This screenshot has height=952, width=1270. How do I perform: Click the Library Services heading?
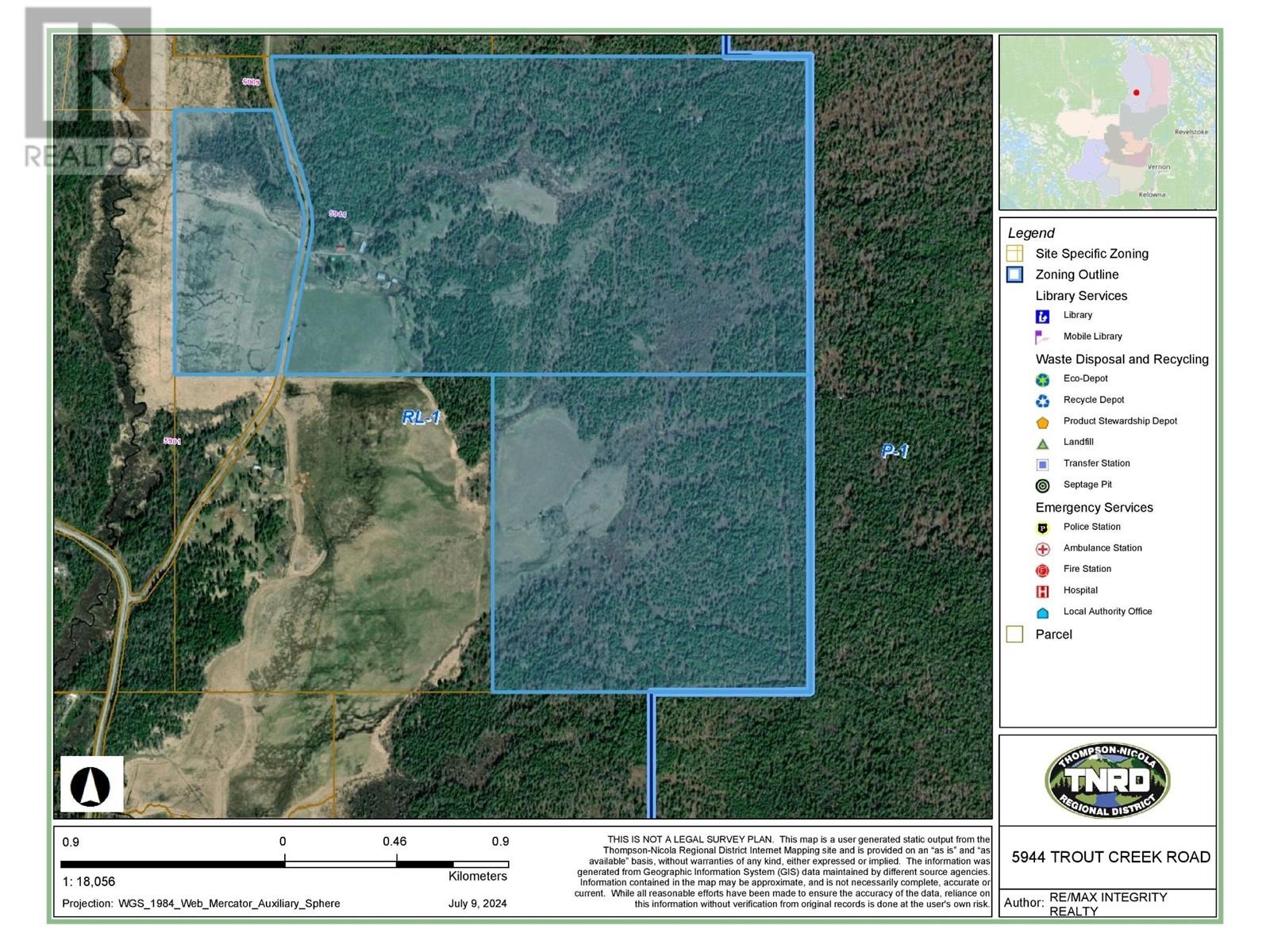point(1081,296)
